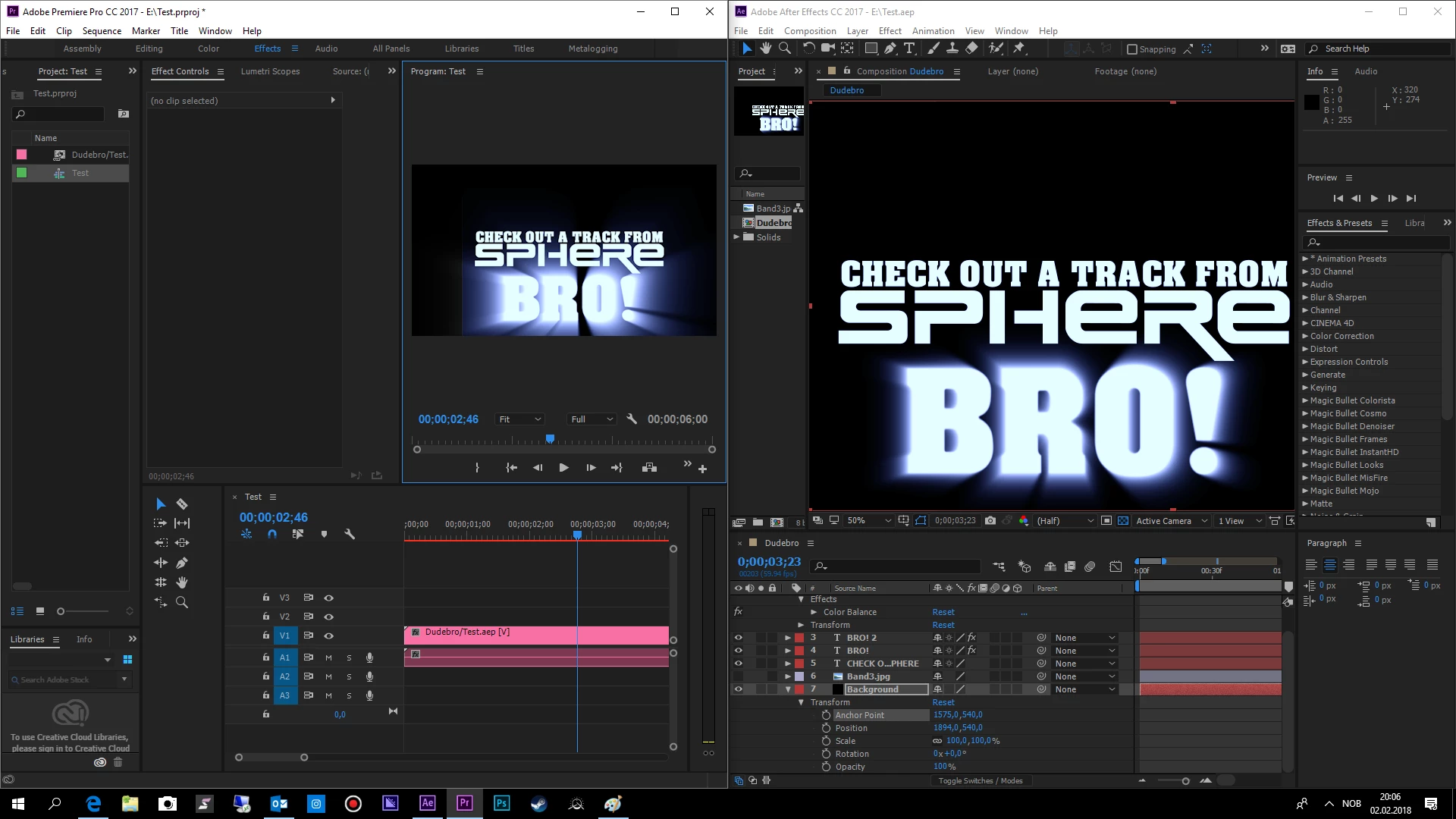The height and width of the screenshot is (819, 1456).
Task: Click the Program monitor playhead scrubber
Action: pyautogui.click(x=550, y=439)
